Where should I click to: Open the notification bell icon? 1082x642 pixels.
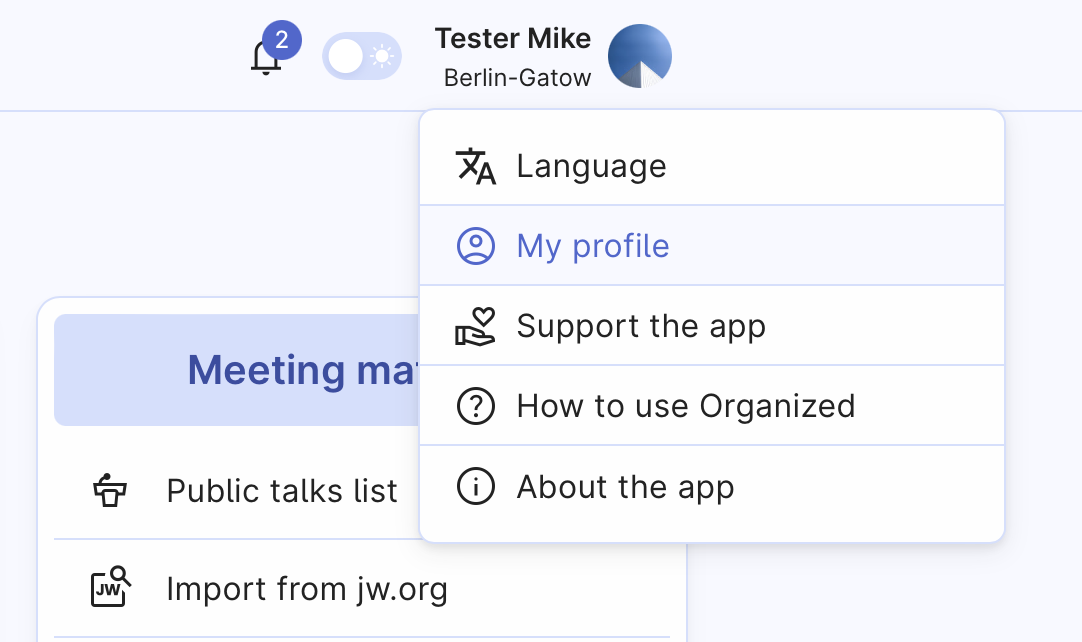tap(265, 57)
